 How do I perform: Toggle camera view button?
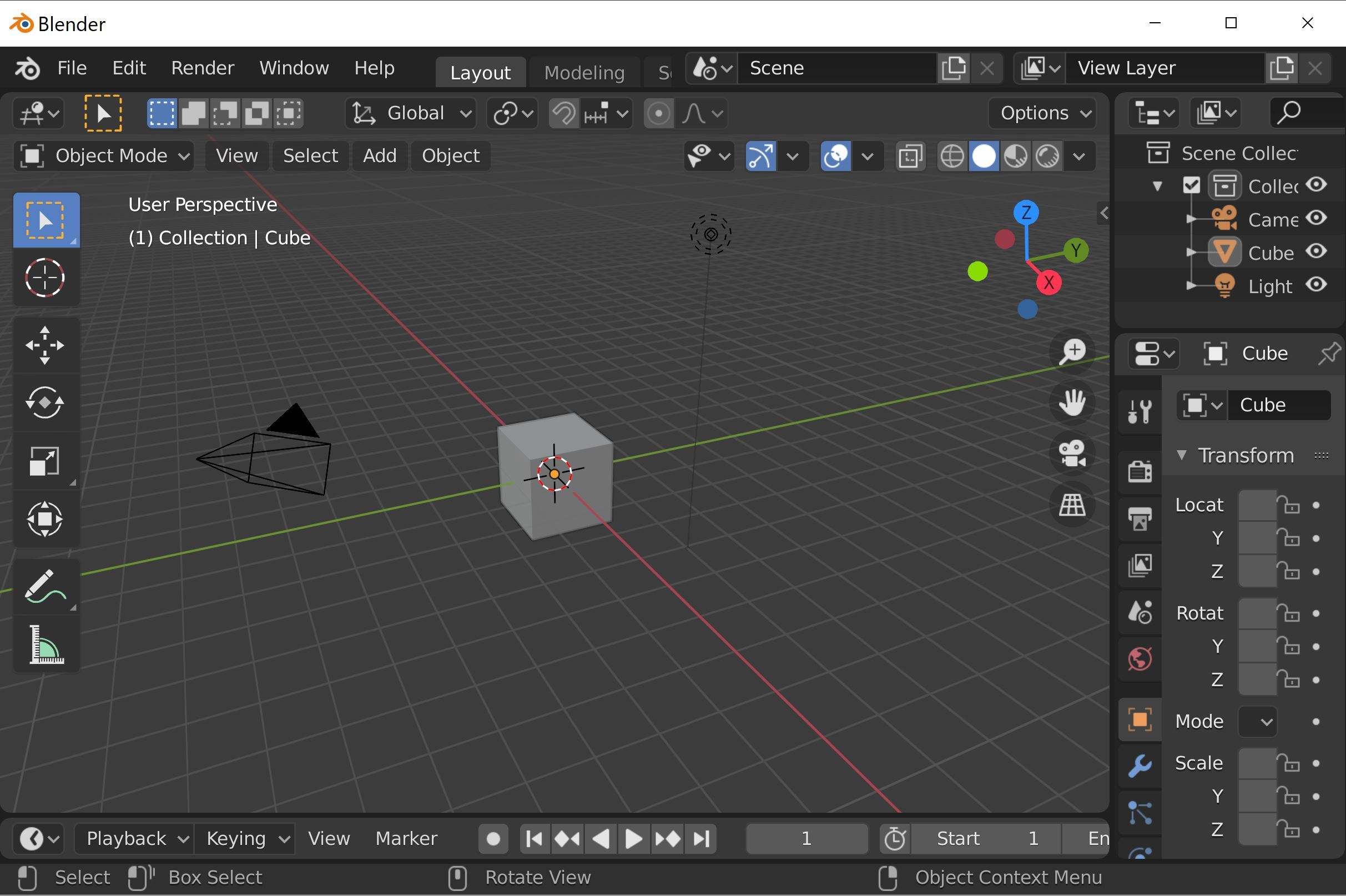[x=1072, y=454]
